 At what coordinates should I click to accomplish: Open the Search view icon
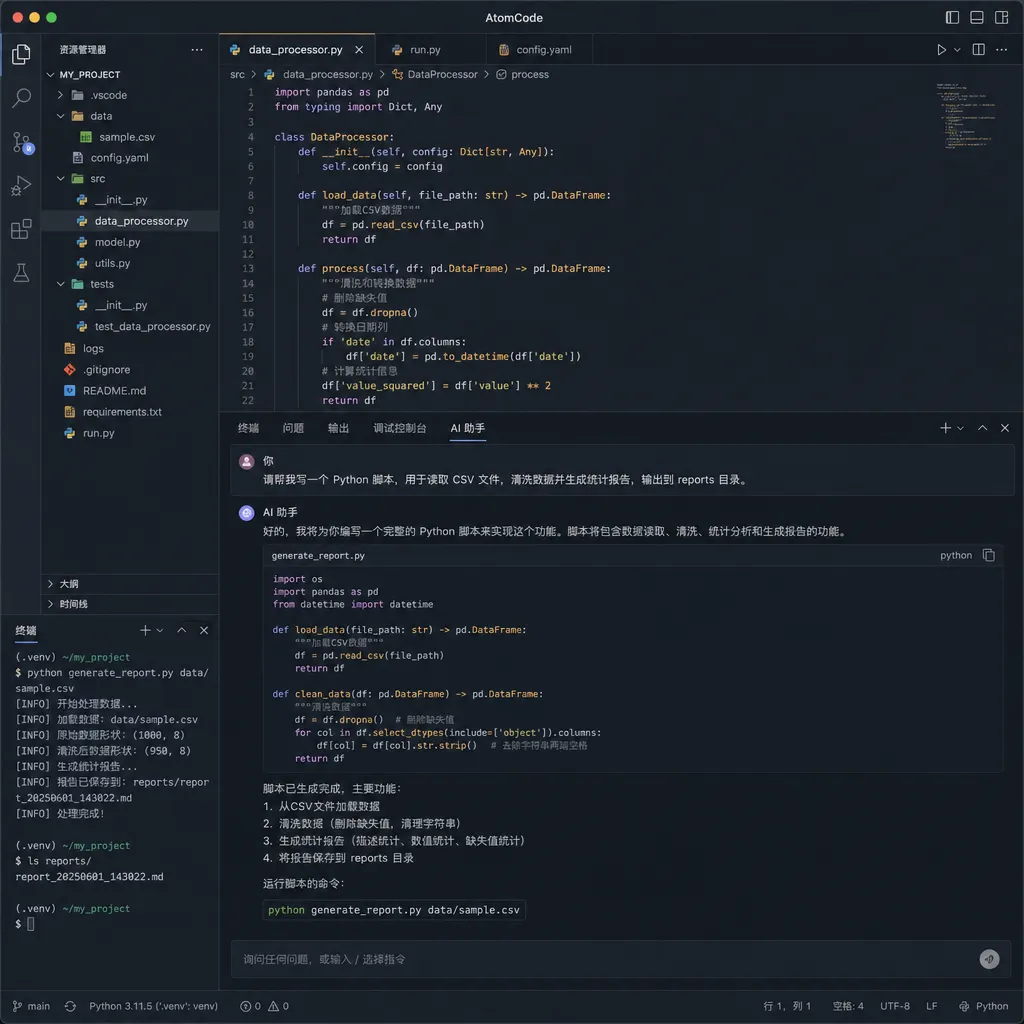[21, 98]
